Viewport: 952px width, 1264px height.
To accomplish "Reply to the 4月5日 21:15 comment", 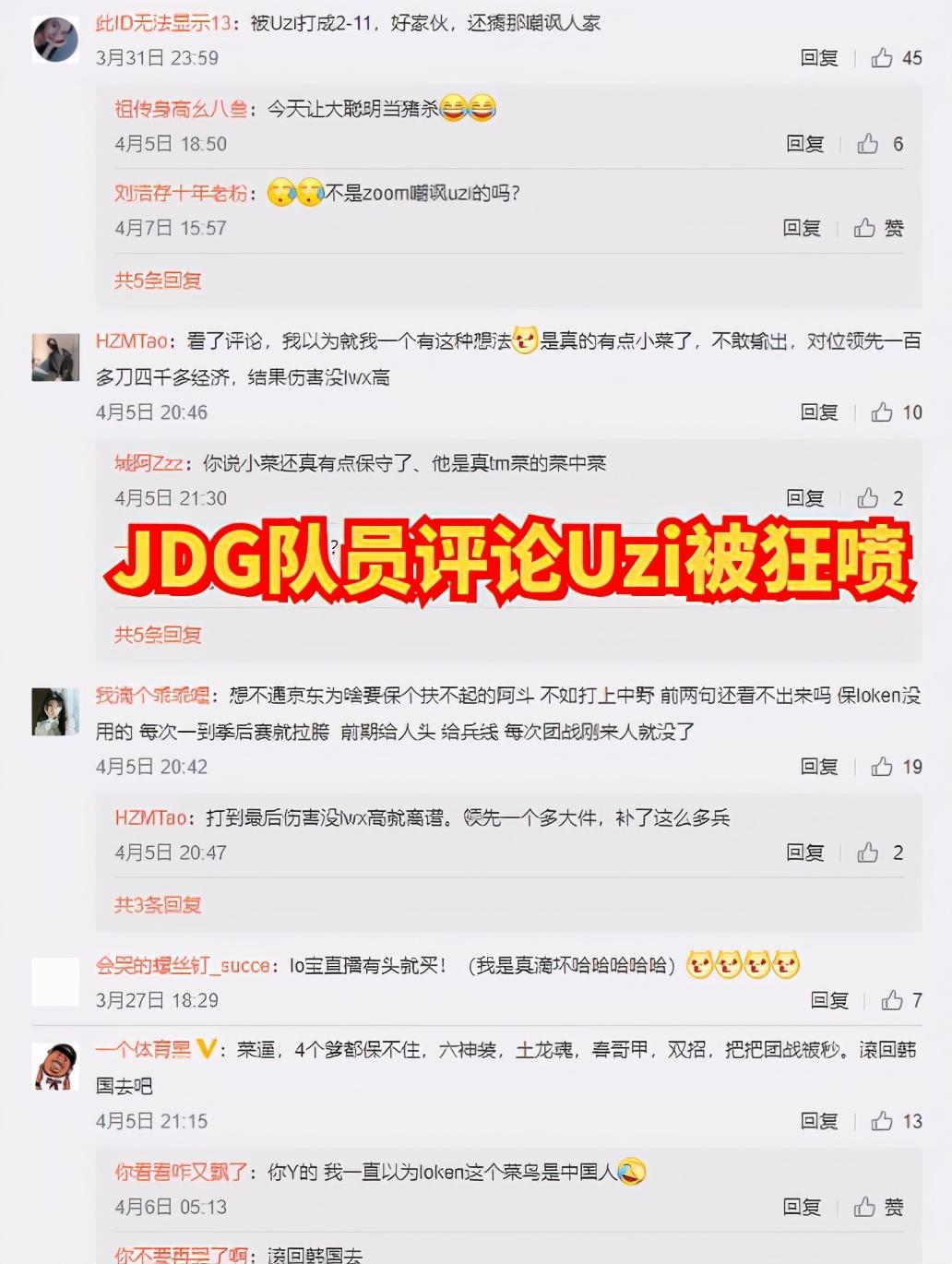I will 819,1121.
